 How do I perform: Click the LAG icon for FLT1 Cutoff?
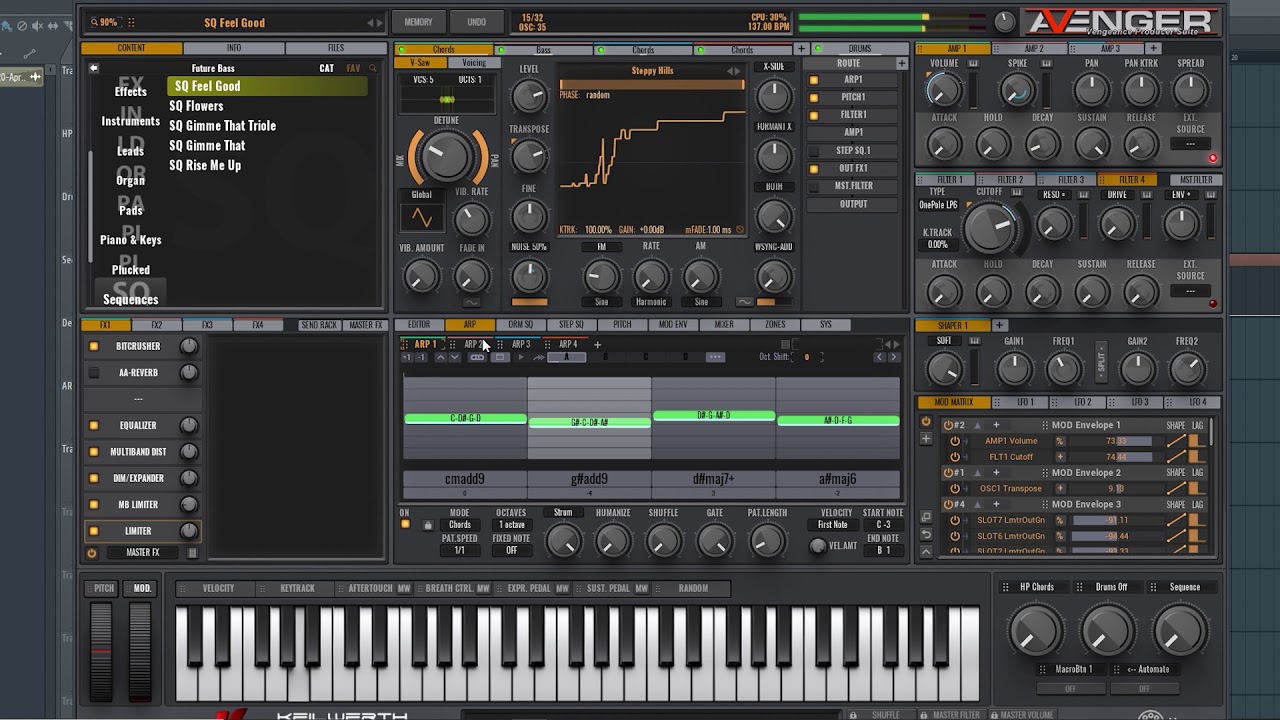point(1197,457)
